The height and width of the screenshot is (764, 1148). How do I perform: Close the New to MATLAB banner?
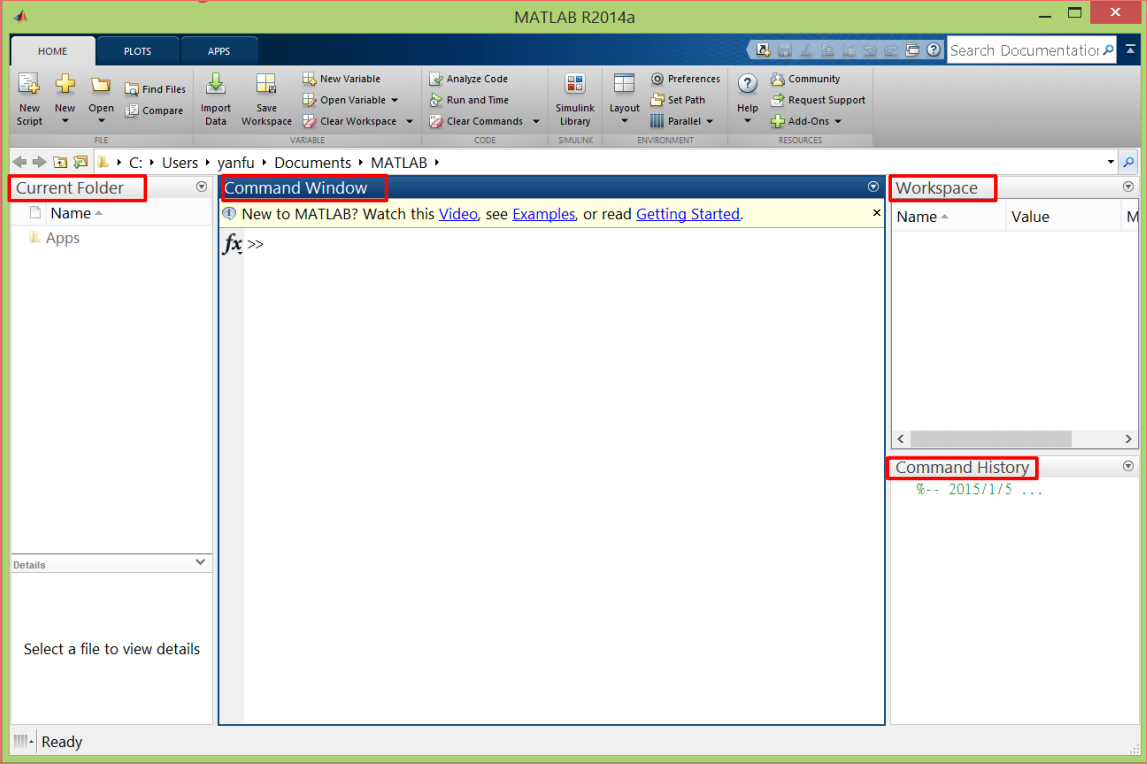(876, 213)
